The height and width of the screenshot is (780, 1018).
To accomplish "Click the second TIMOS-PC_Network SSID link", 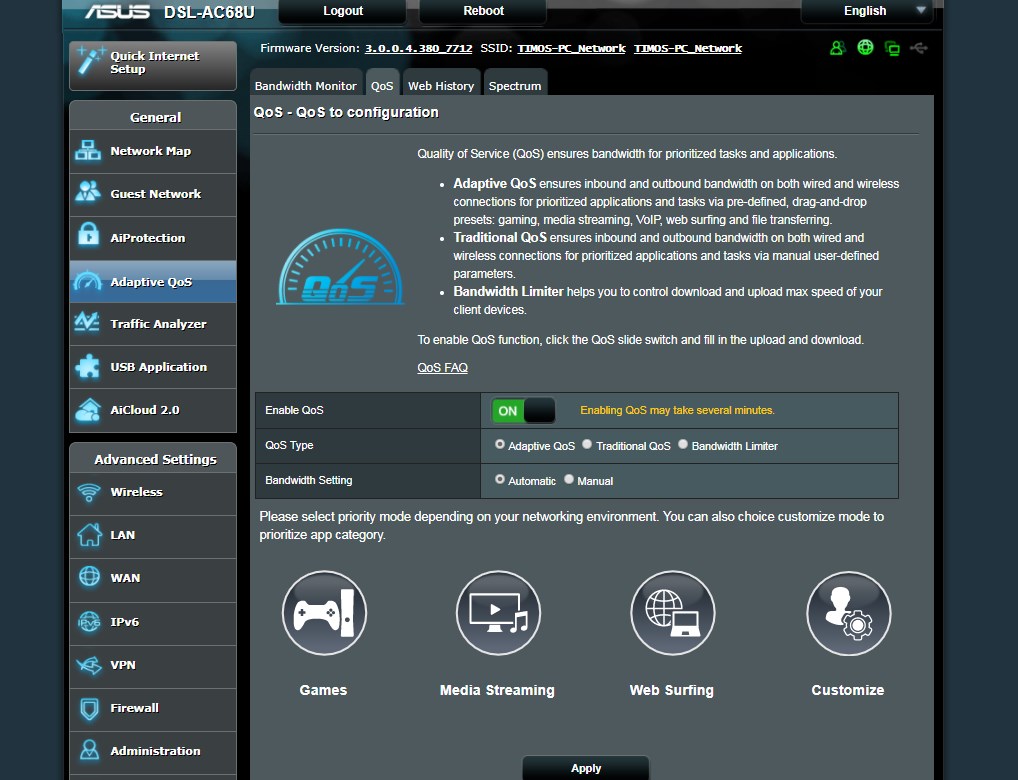I will tap(688, 49).
